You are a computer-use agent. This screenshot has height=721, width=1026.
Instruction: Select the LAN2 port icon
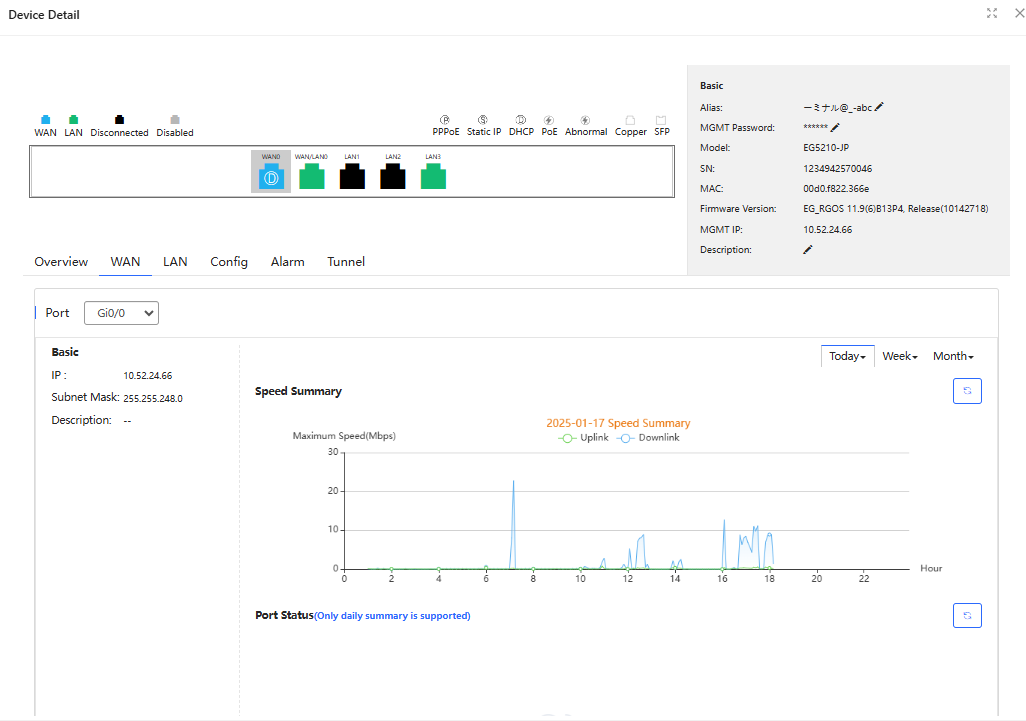pyautogui.click(x=393, y=177)
